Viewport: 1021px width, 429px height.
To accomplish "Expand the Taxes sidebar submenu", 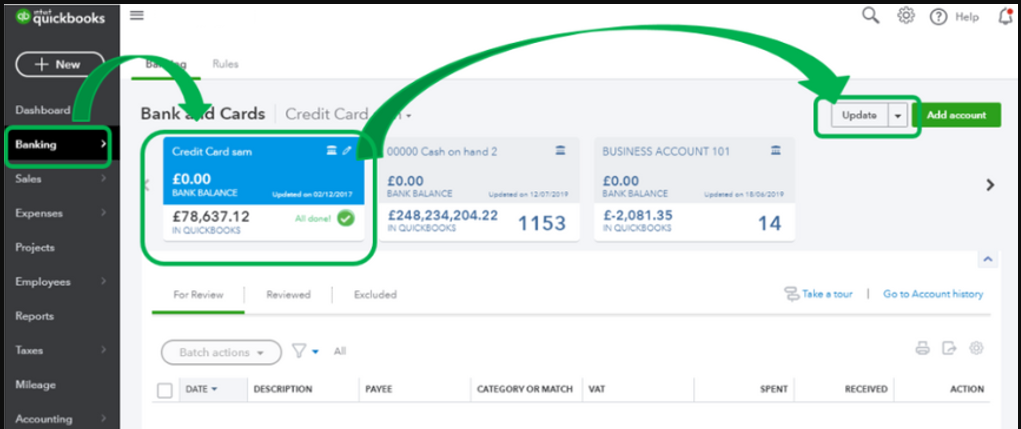I will (104, 350).
